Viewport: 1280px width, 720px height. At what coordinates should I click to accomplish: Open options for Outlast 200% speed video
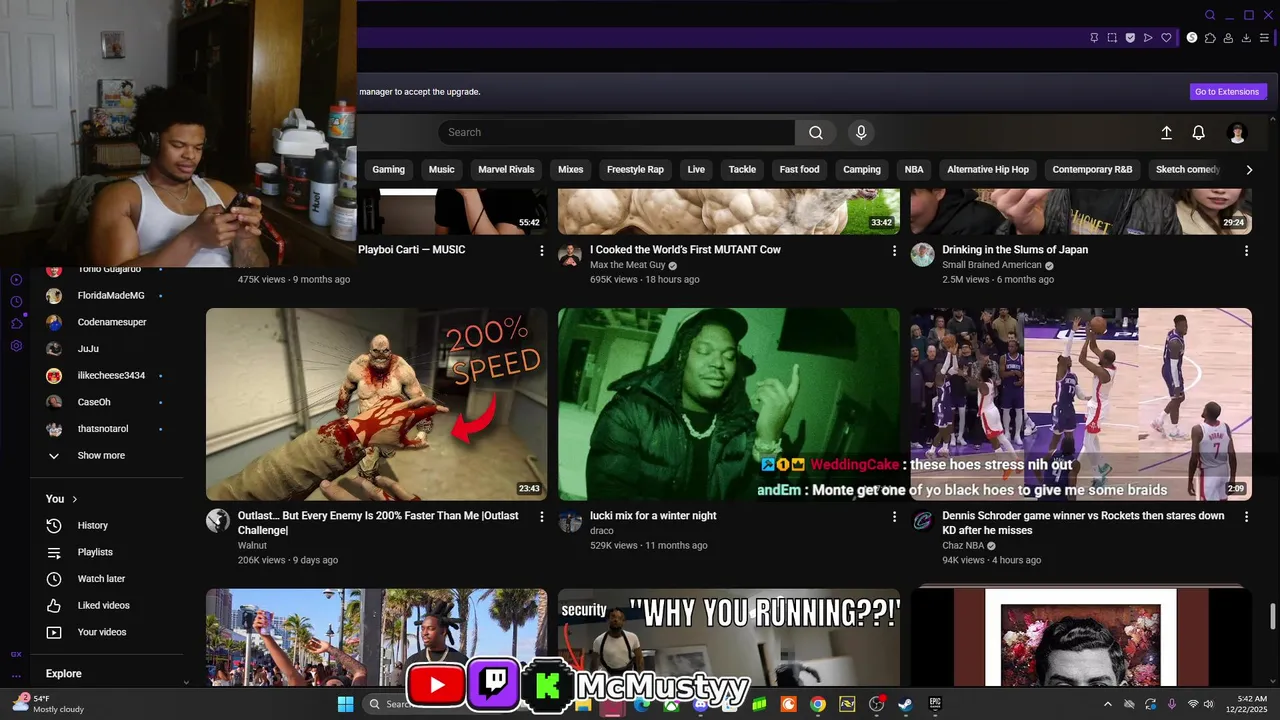click(542, 517)
